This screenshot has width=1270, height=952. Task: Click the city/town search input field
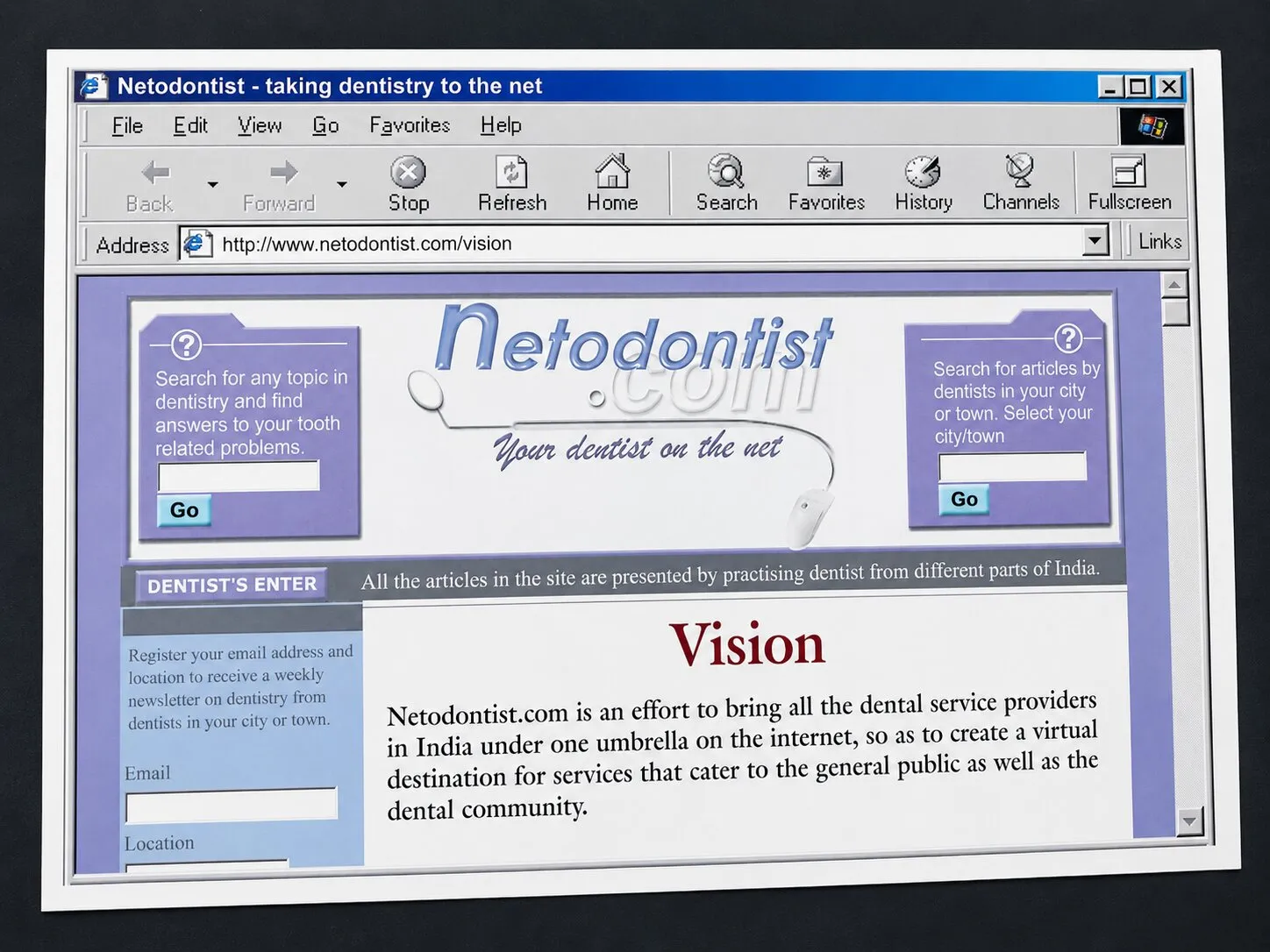1012,466
